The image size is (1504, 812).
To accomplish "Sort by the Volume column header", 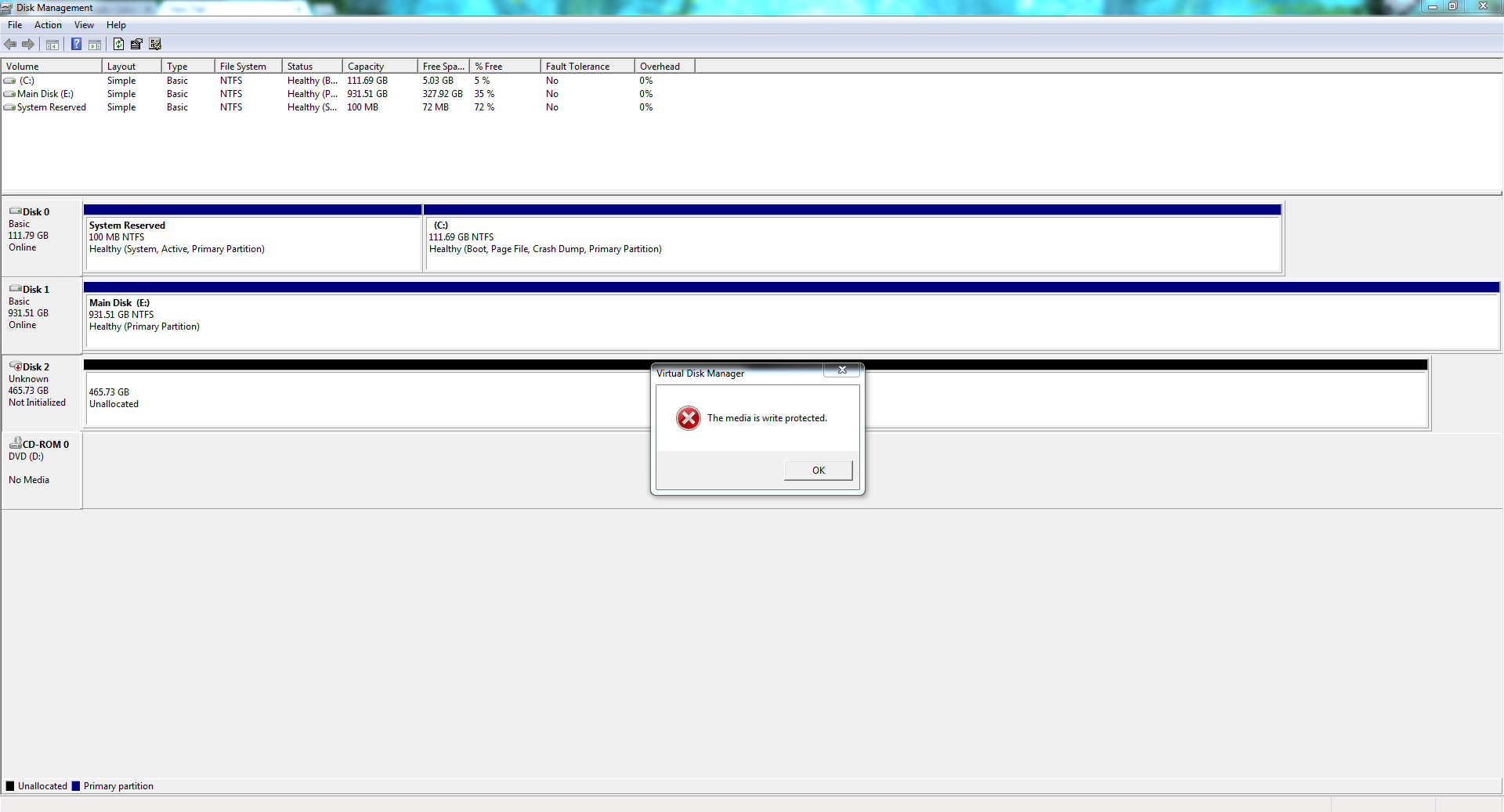I will coord(52,67).
